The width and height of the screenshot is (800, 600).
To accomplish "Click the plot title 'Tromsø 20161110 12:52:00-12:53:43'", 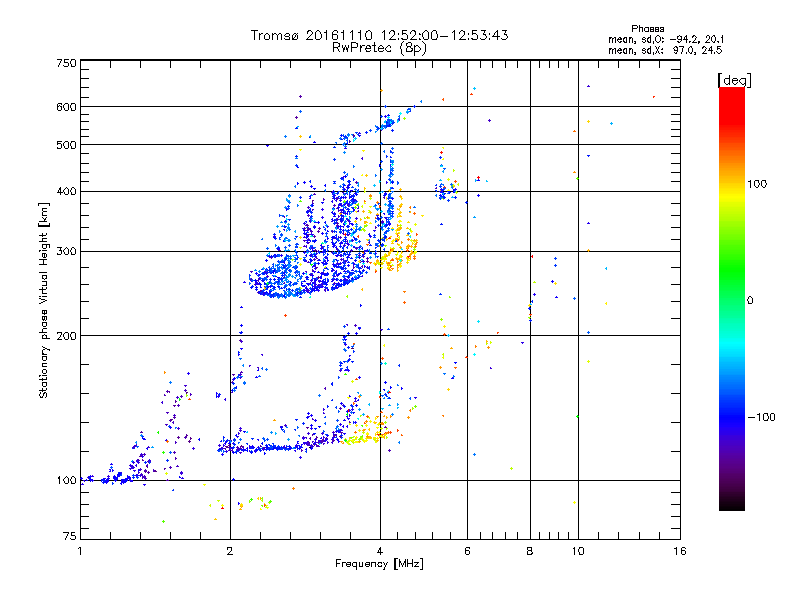I will 379,35.
